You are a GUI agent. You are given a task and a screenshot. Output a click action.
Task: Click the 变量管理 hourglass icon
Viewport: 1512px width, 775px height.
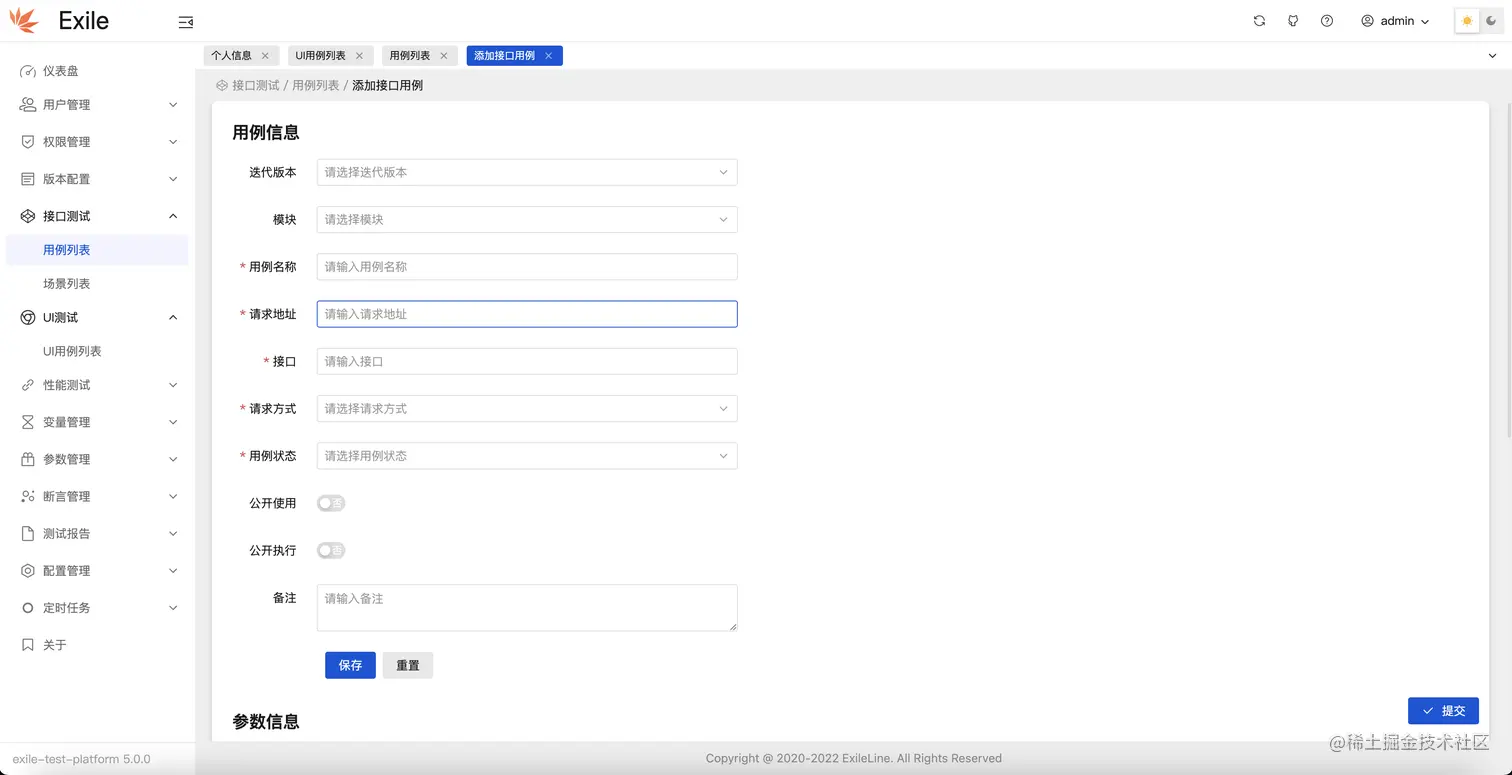click(x=28, y=422)
